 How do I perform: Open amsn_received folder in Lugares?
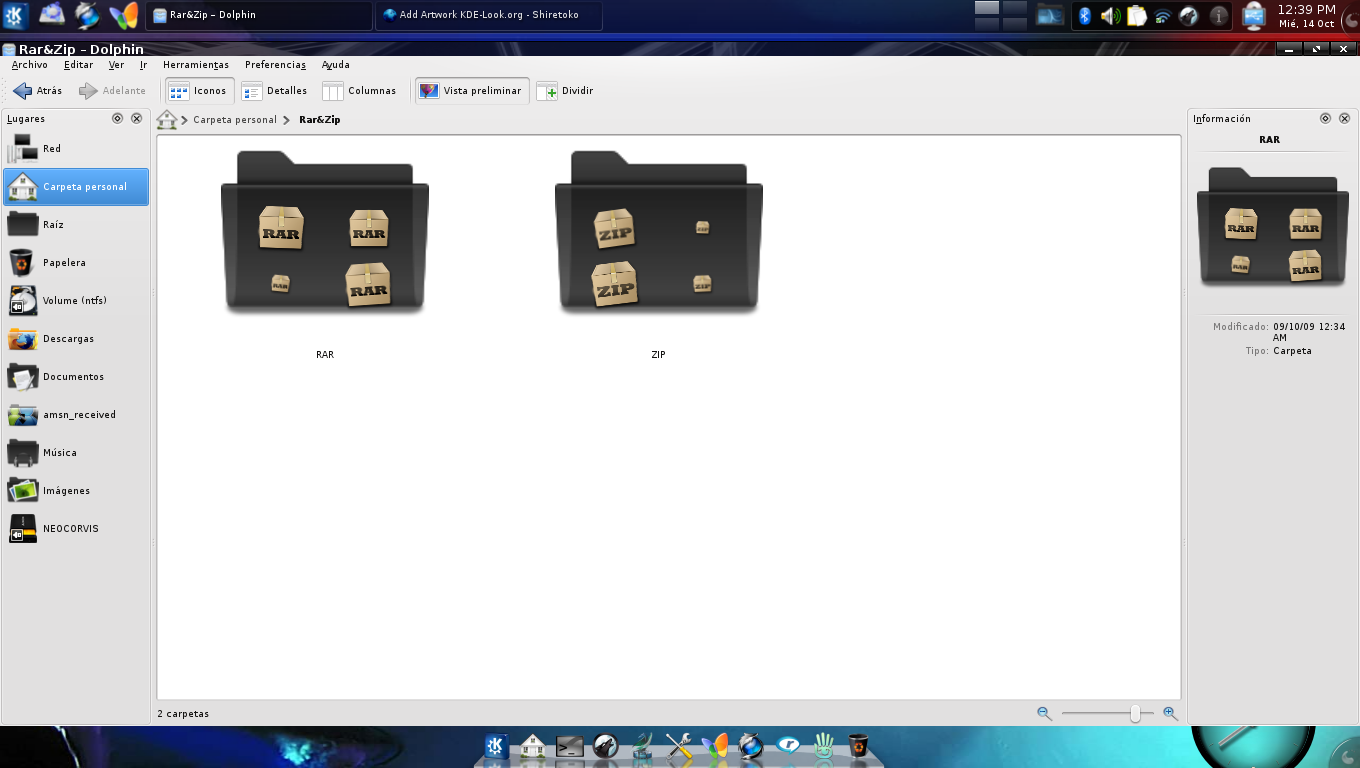[76, 415]
